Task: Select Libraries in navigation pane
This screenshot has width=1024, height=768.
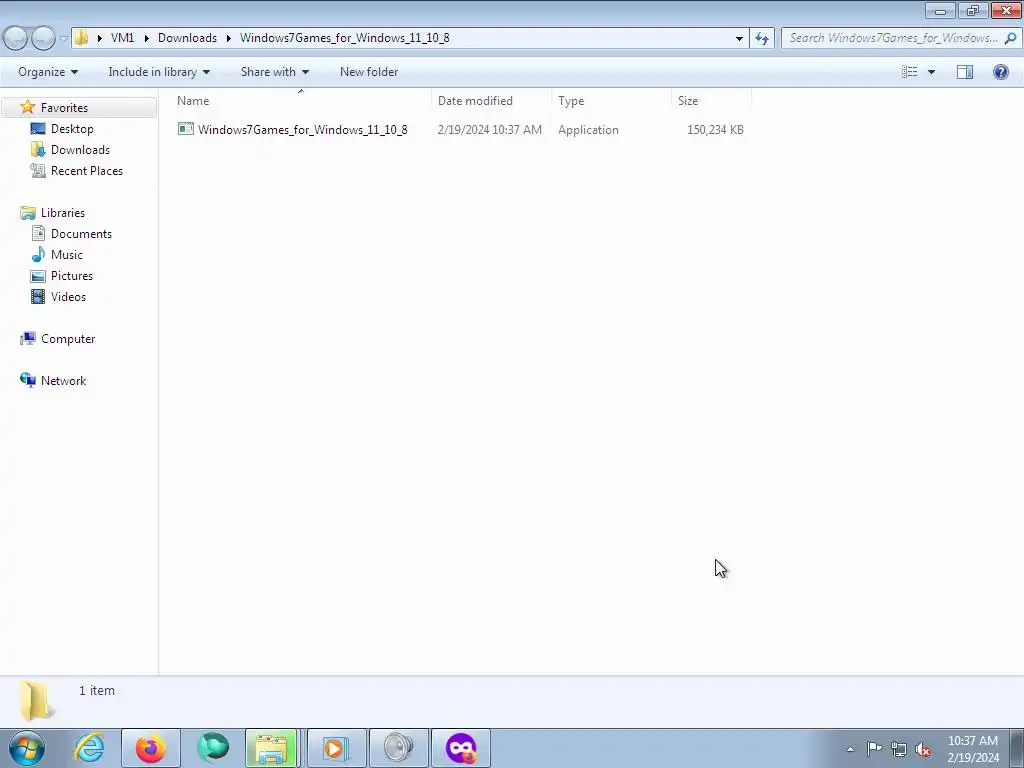Action: [63, 213]
